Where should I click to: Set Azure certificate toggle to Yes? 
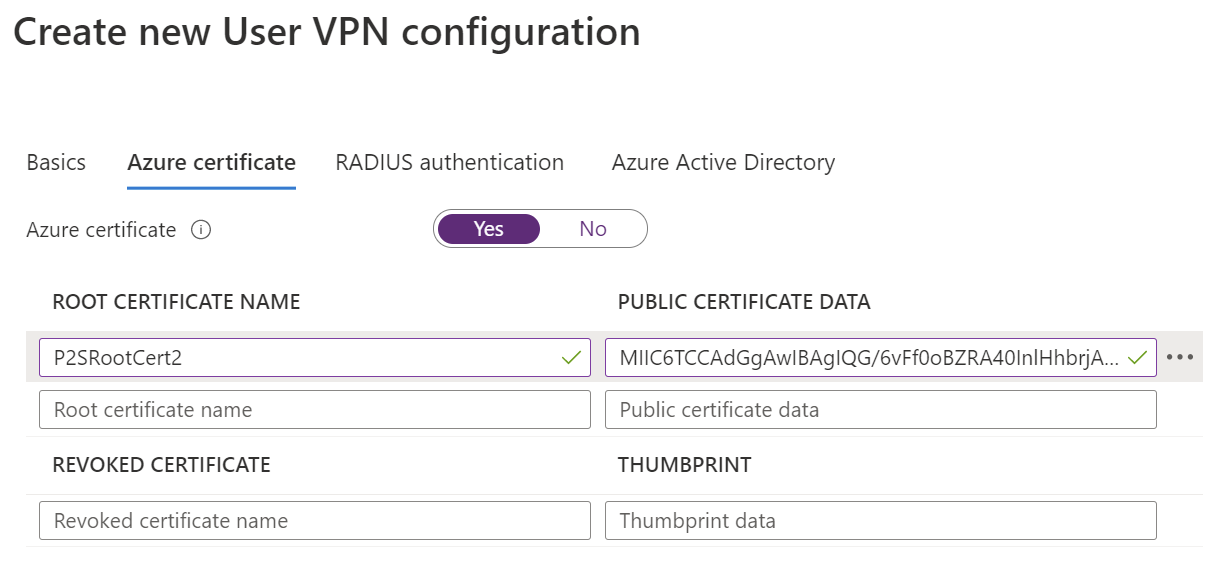(489, 229)
